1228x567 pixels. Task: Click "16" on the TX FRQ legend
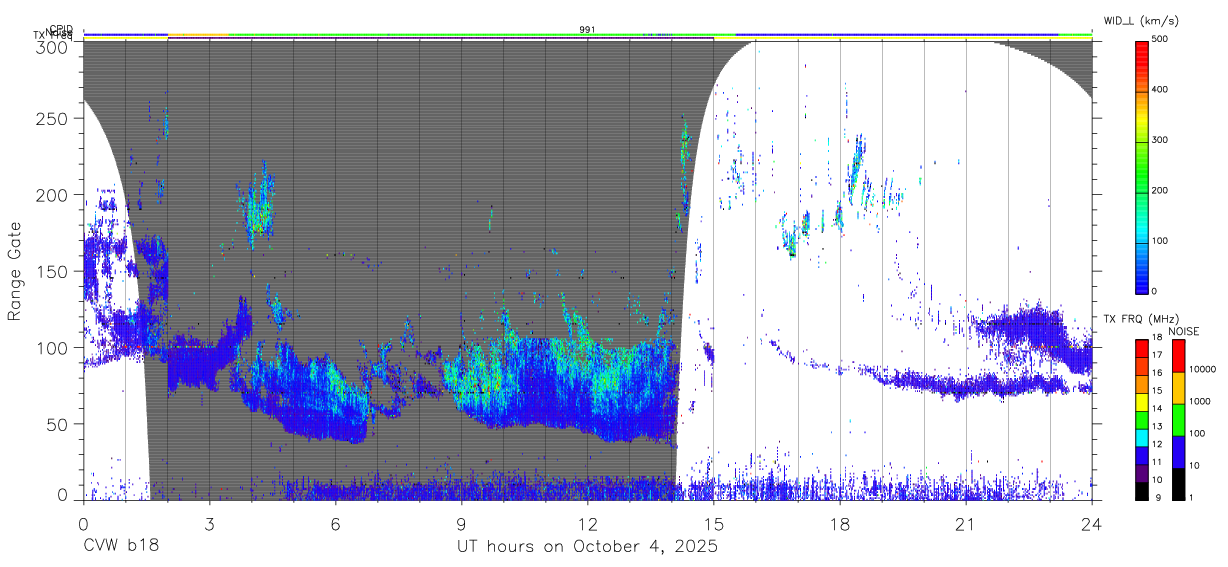(1156, 372)
